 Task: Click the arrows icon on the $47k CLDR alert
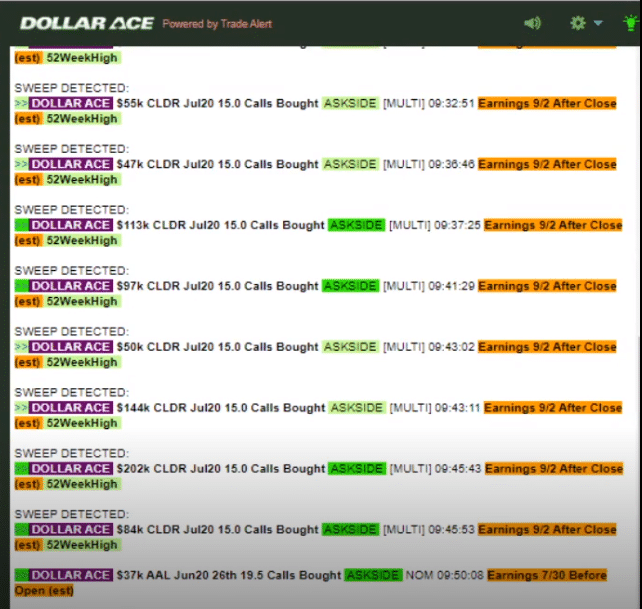(x=21, y=164)
